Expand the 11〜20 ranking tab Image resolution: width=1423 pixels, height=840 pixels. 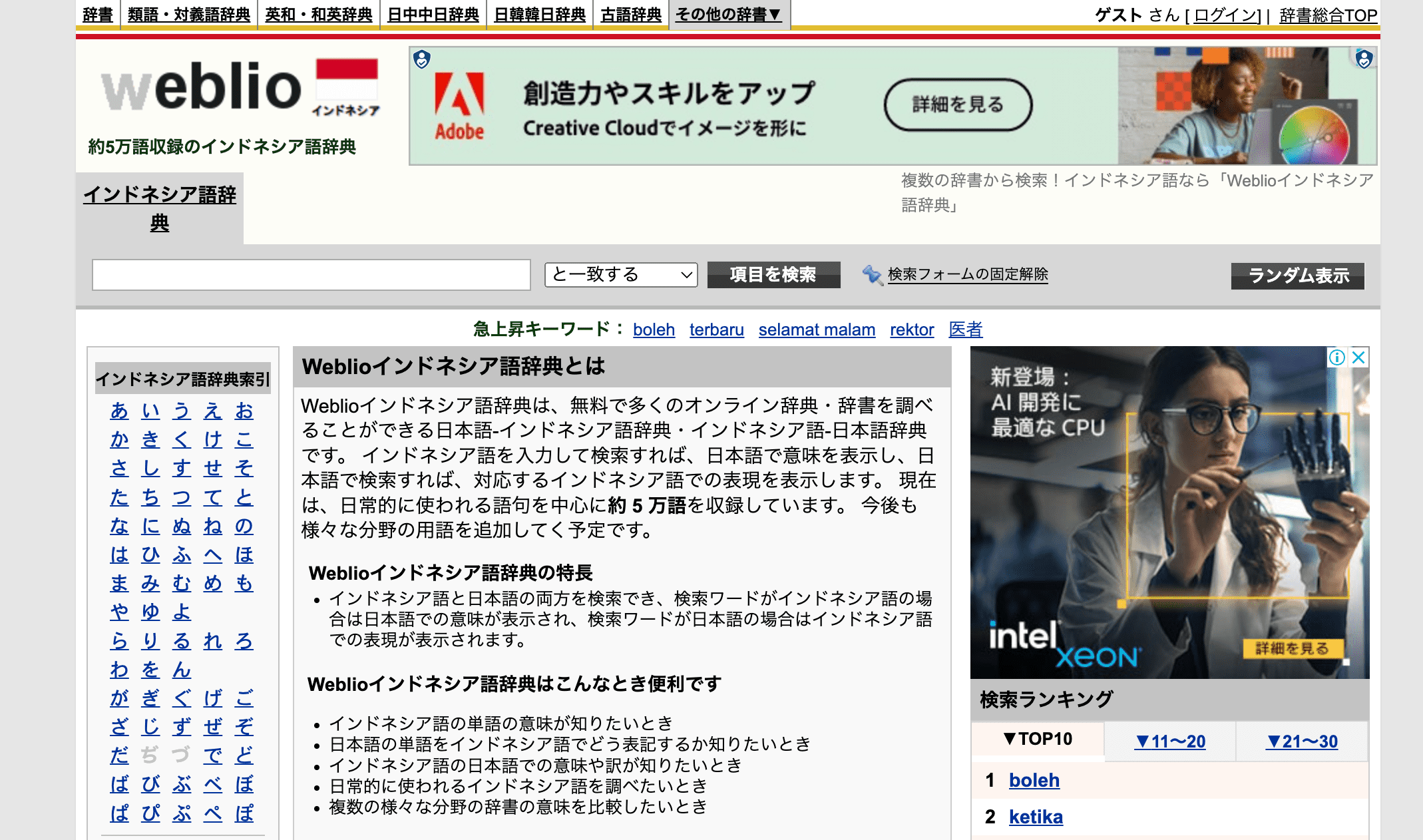(x=1170, y=741)
